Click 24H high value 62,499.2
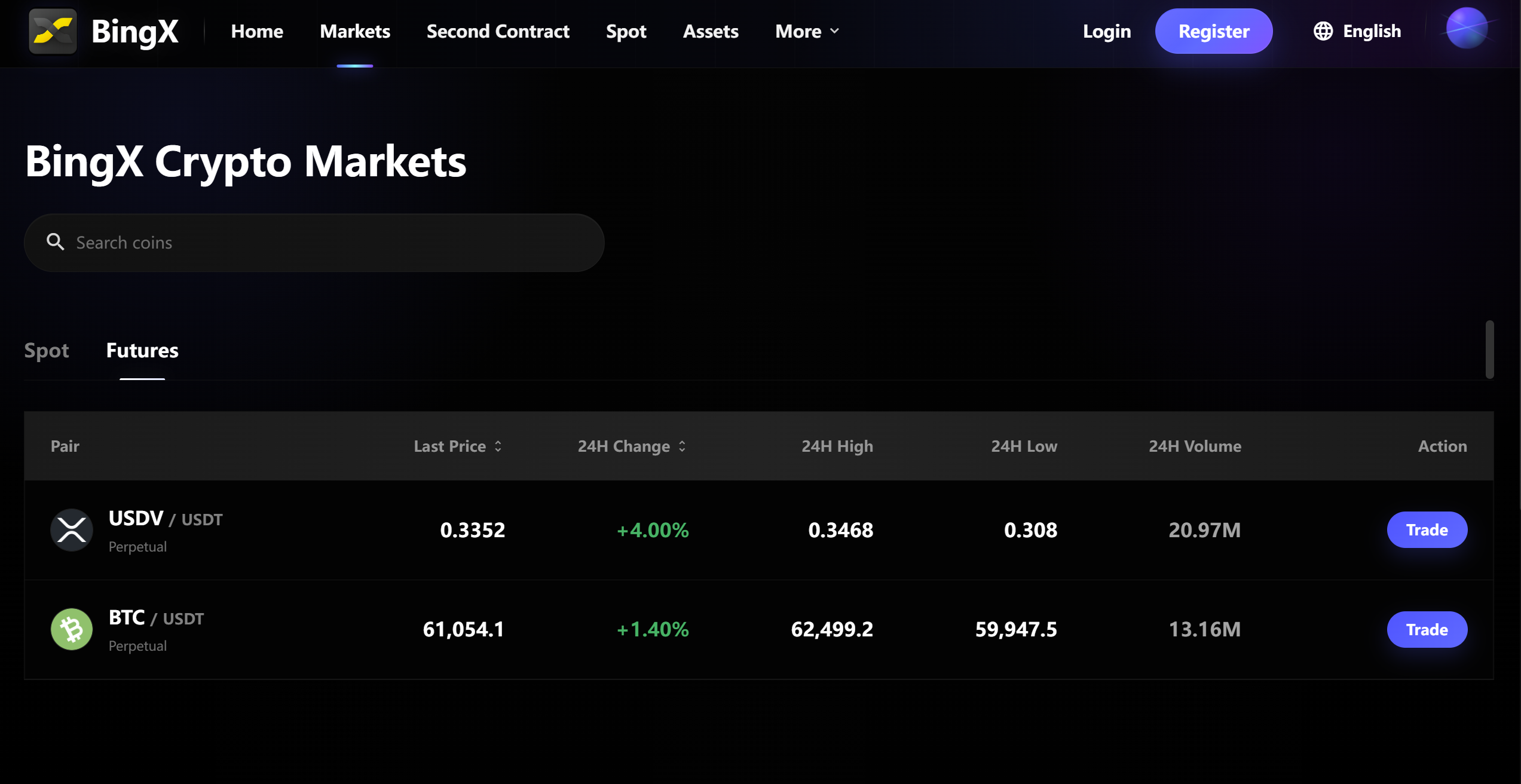The width and height of the screenshot is (1521, 784). coord(832,629)
